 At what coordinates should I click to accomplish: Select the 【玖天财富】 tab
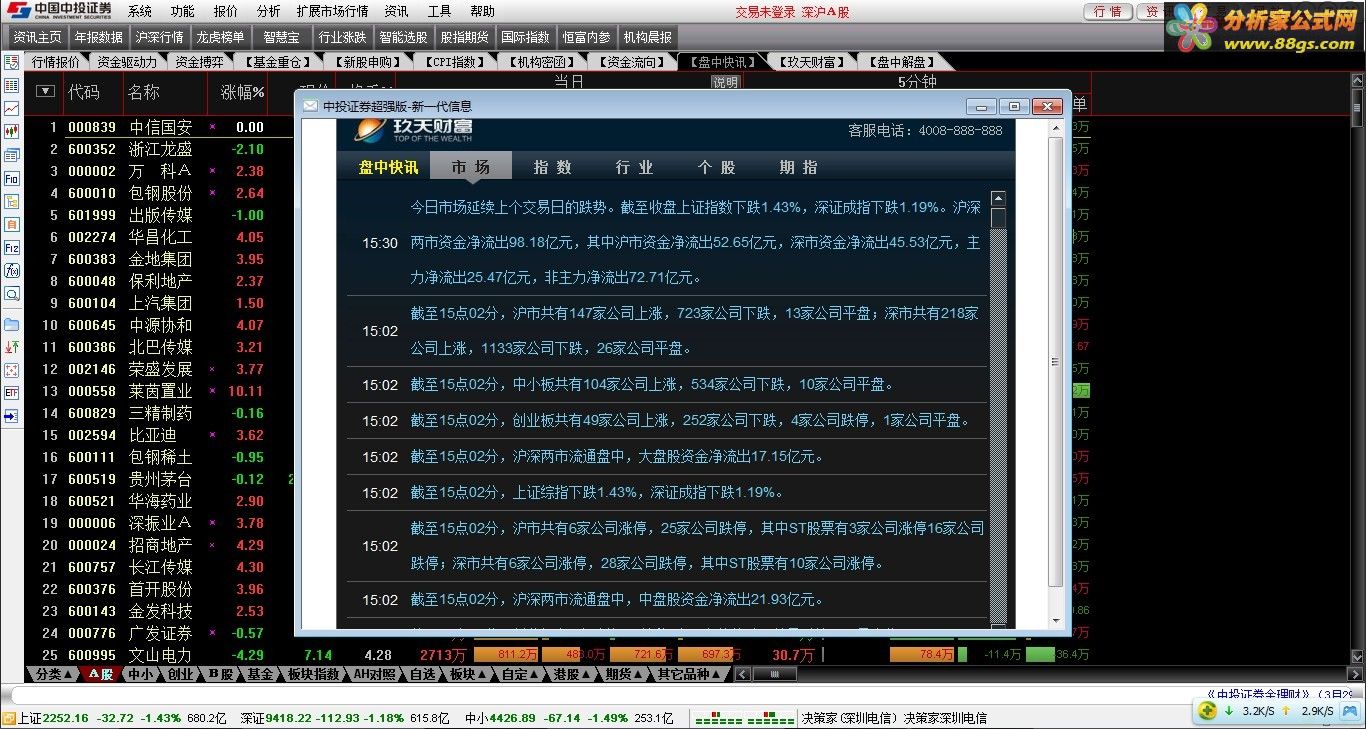click(x=811, y=62)
